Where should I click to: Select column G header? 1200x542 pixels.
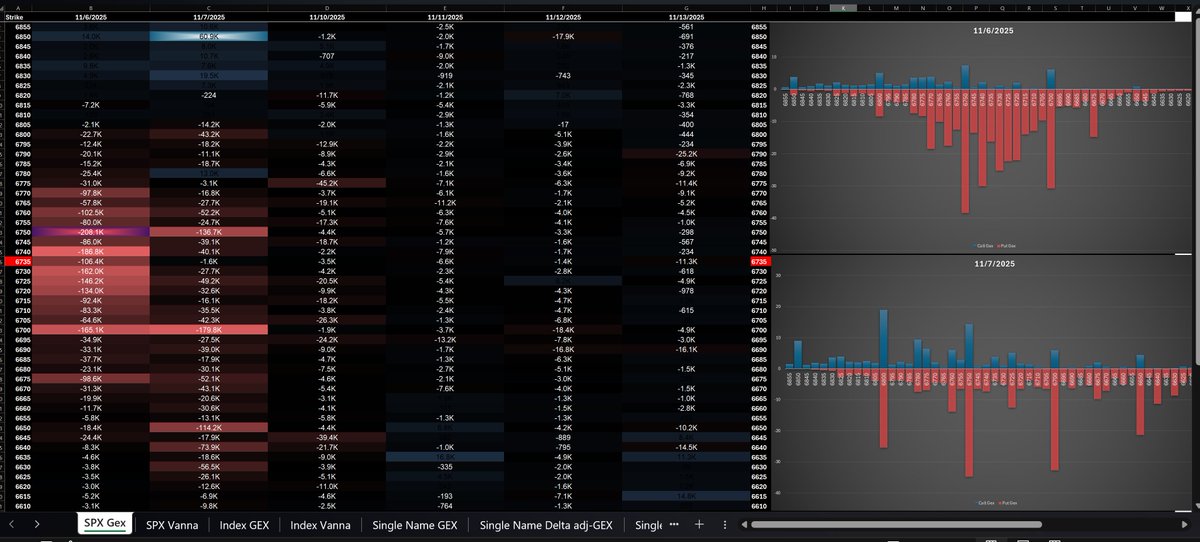685,6
